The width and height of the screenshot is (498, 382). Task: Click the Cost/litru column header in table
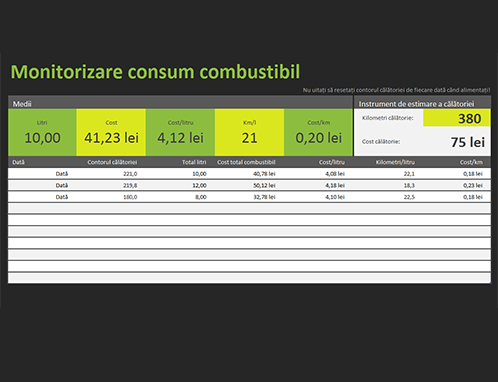click(332, 162)
